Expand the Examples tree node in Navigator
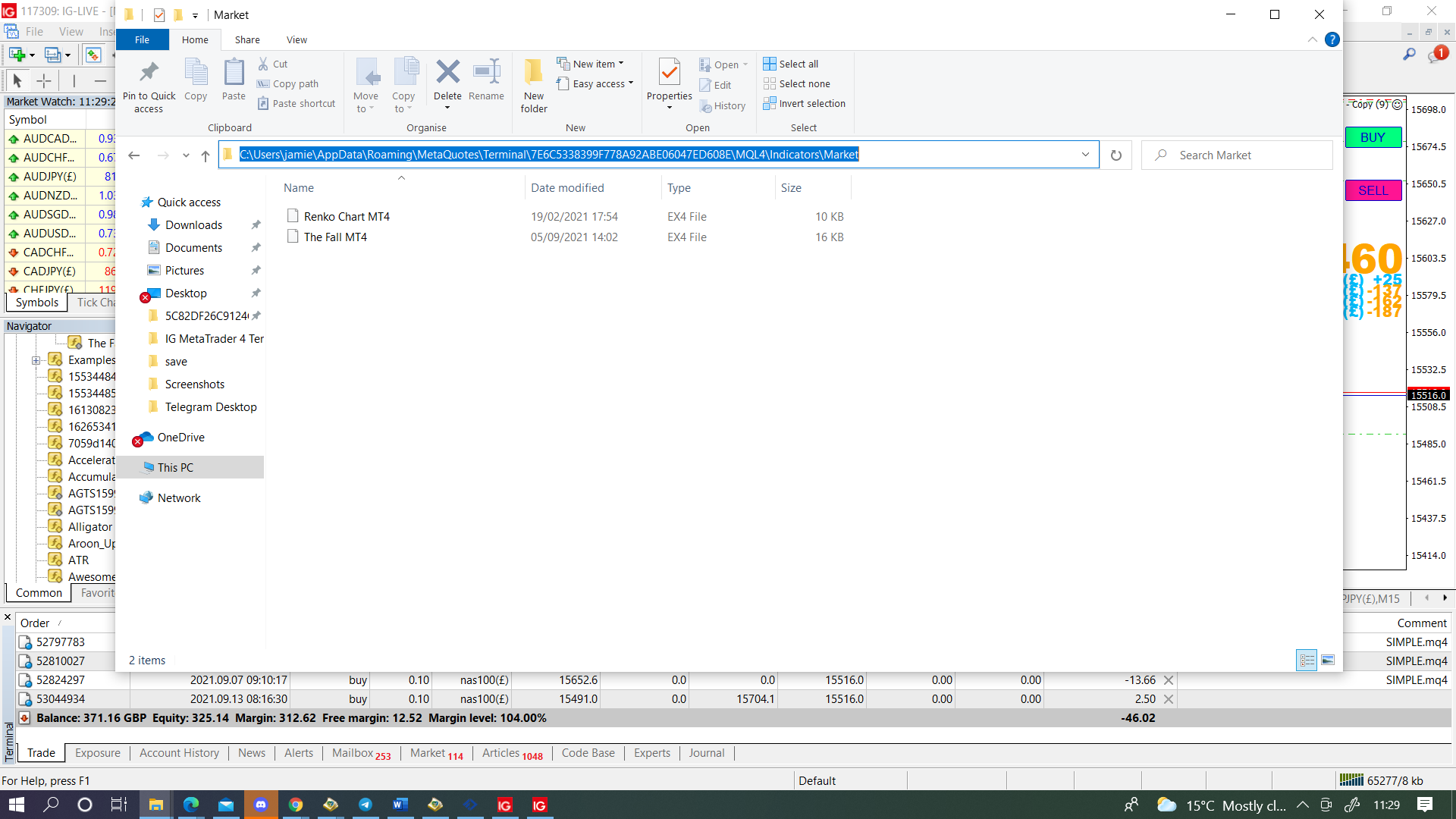The image size is (1456, 819). 36,360
